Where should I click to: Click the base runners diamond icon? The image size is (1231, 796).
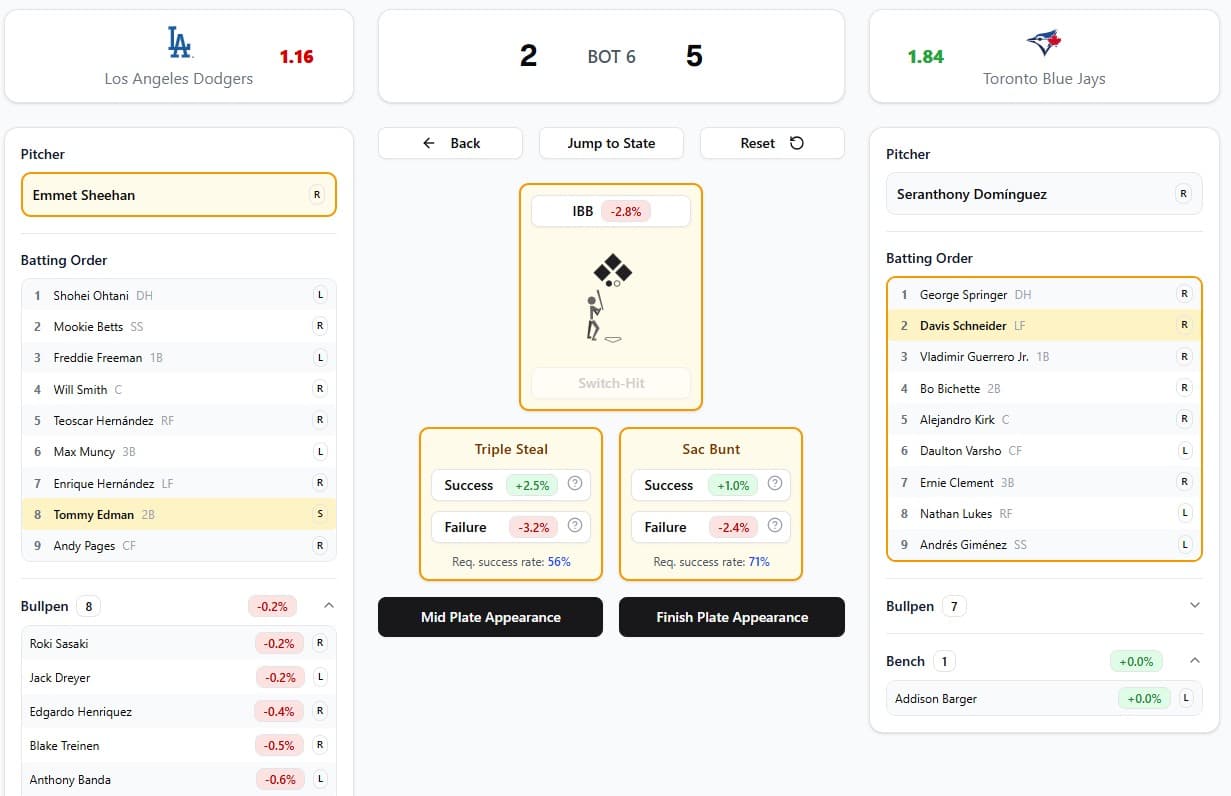612,270
